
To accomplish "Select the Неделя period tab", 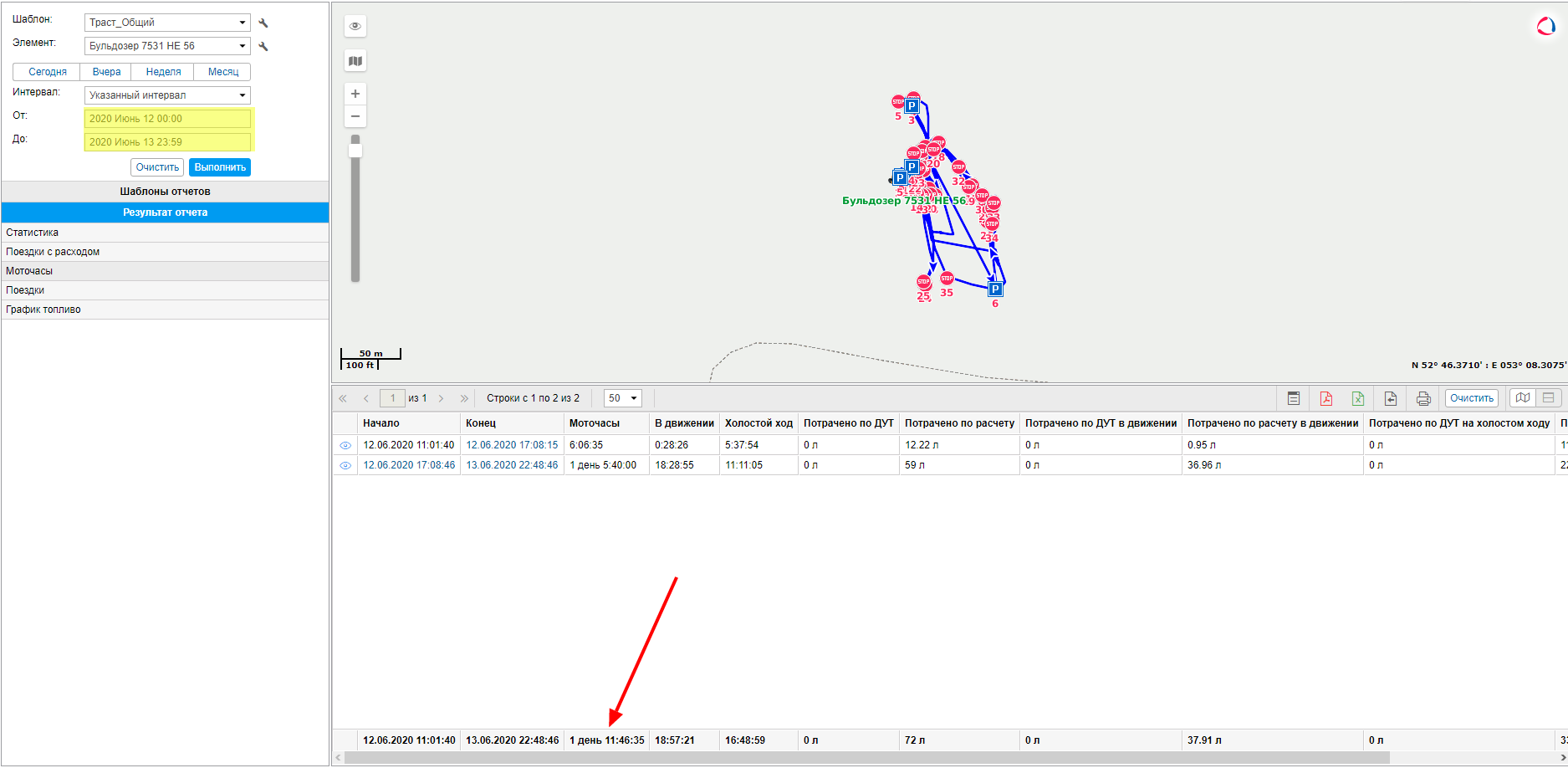I will 163,72.
